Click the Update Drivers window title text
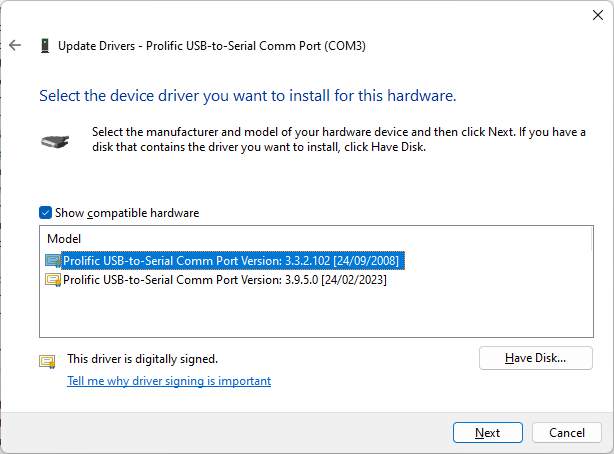The width and height of the screenshot is (614, 454). pos(212,46)
